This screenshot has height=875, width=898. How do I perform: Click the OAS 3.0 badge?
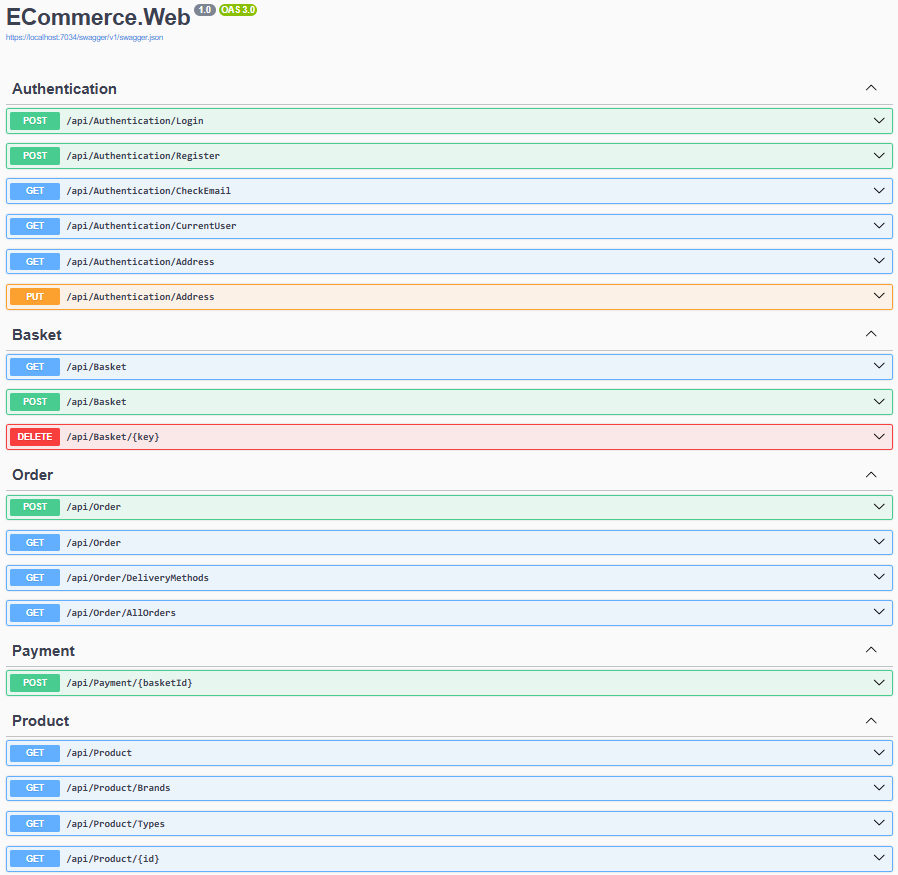pyautogui.click(x=238, y=10)
